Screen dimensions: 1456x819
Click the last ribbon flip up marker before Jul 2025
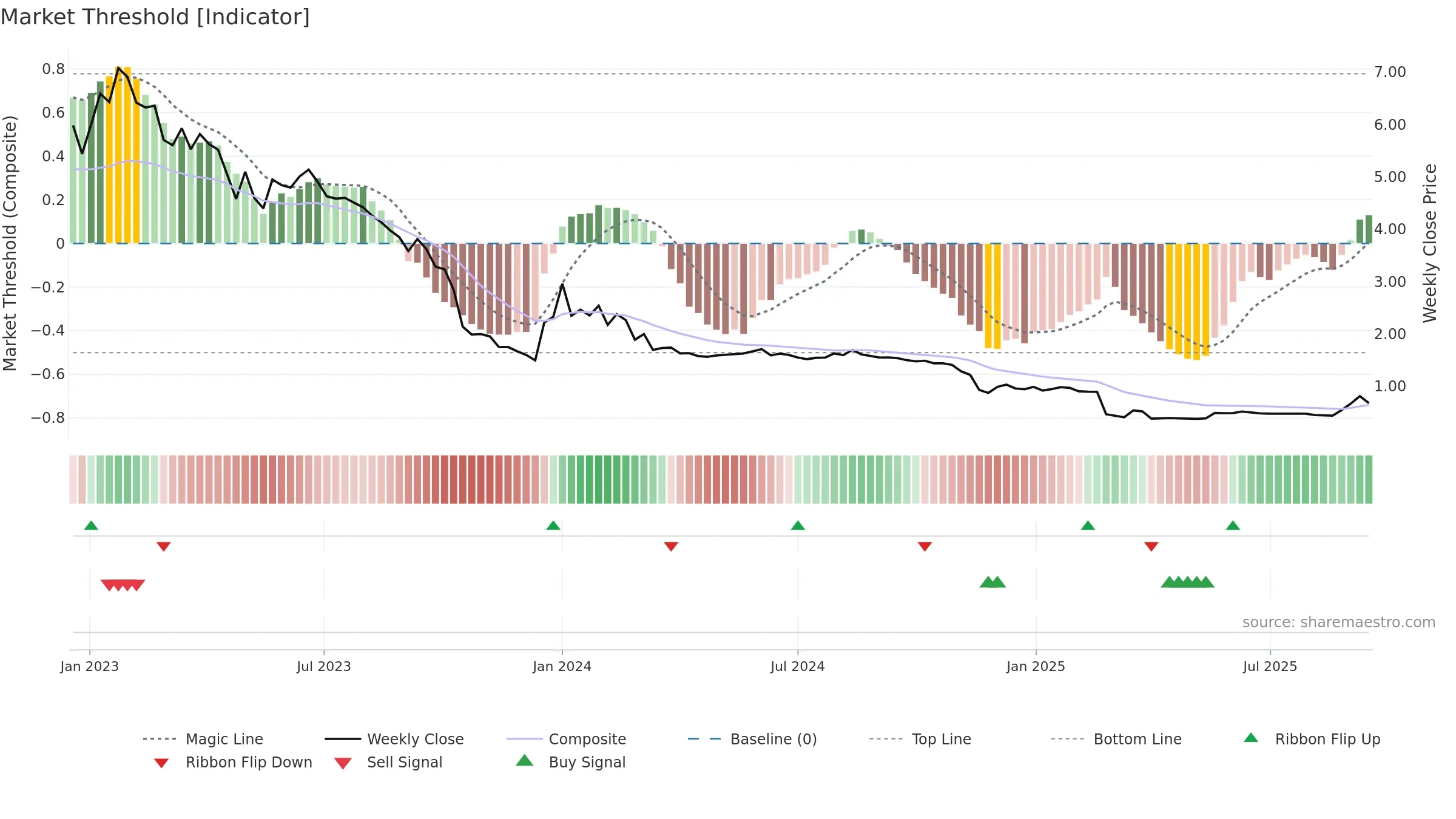click(1233, 525)
